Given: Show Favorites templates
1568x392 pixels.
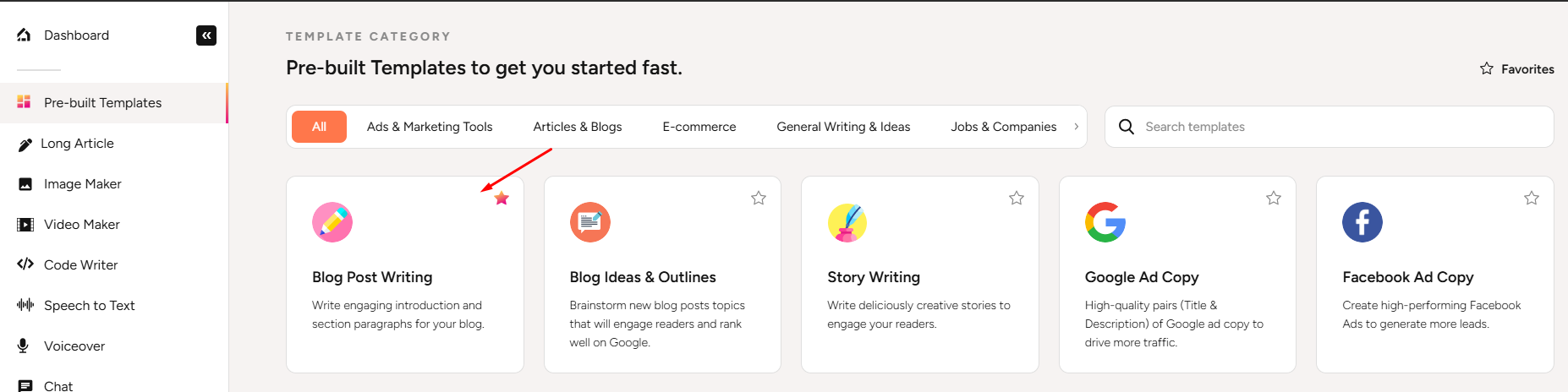Looking at the screenshot, I should 1517,69.
